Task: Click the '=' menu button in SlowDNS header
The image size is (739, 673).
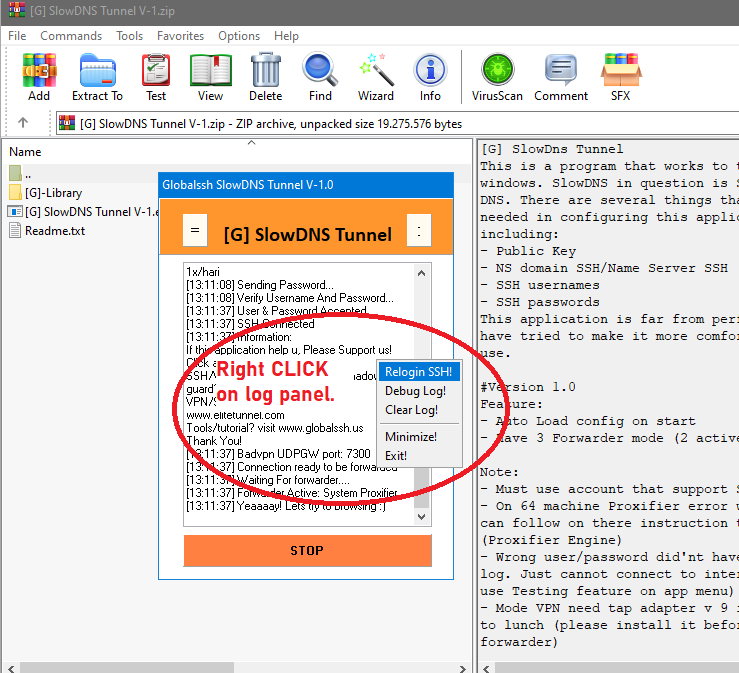Action: 195,230
